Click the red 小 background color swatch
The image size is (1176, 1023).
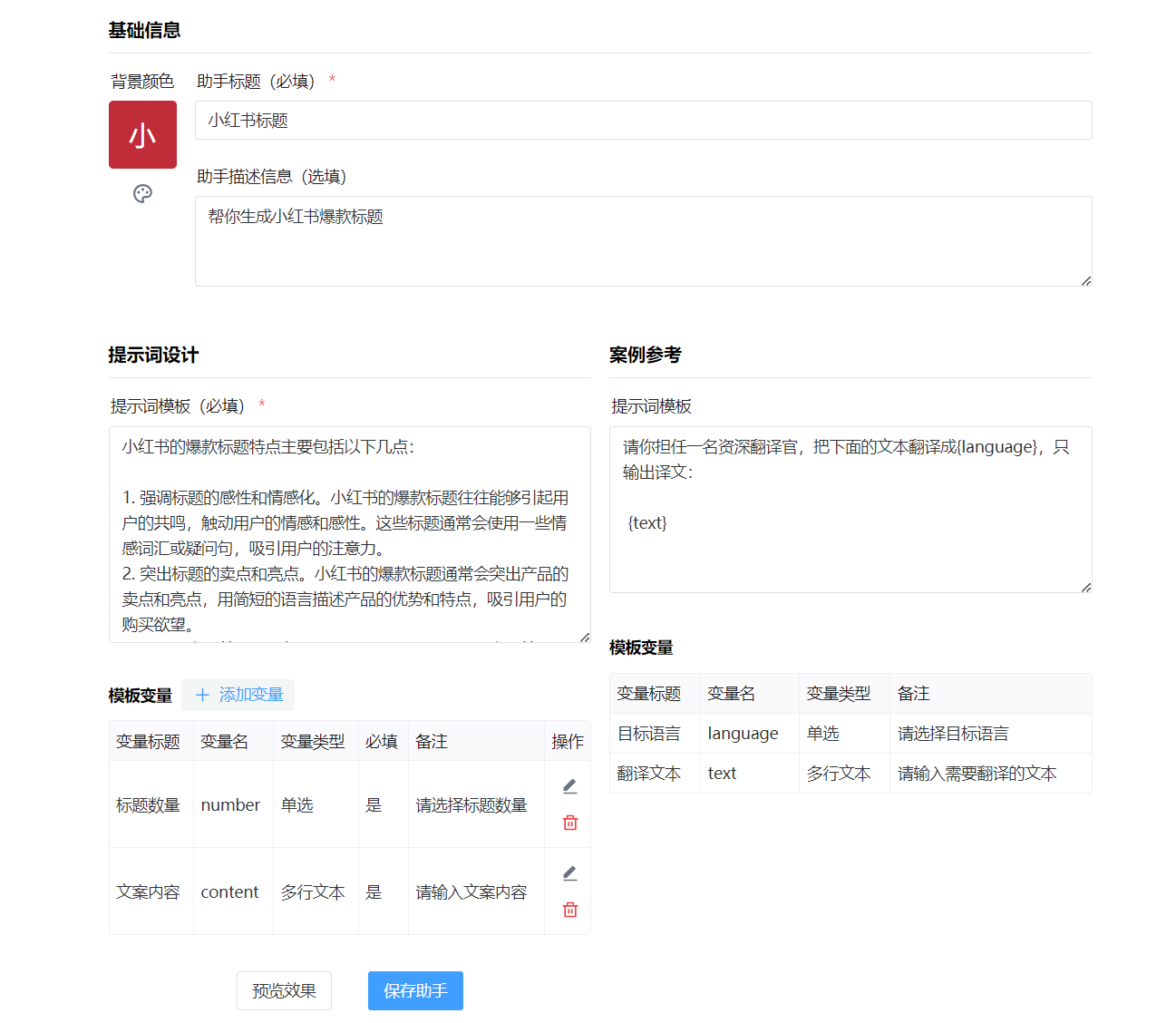pos(142,135)
